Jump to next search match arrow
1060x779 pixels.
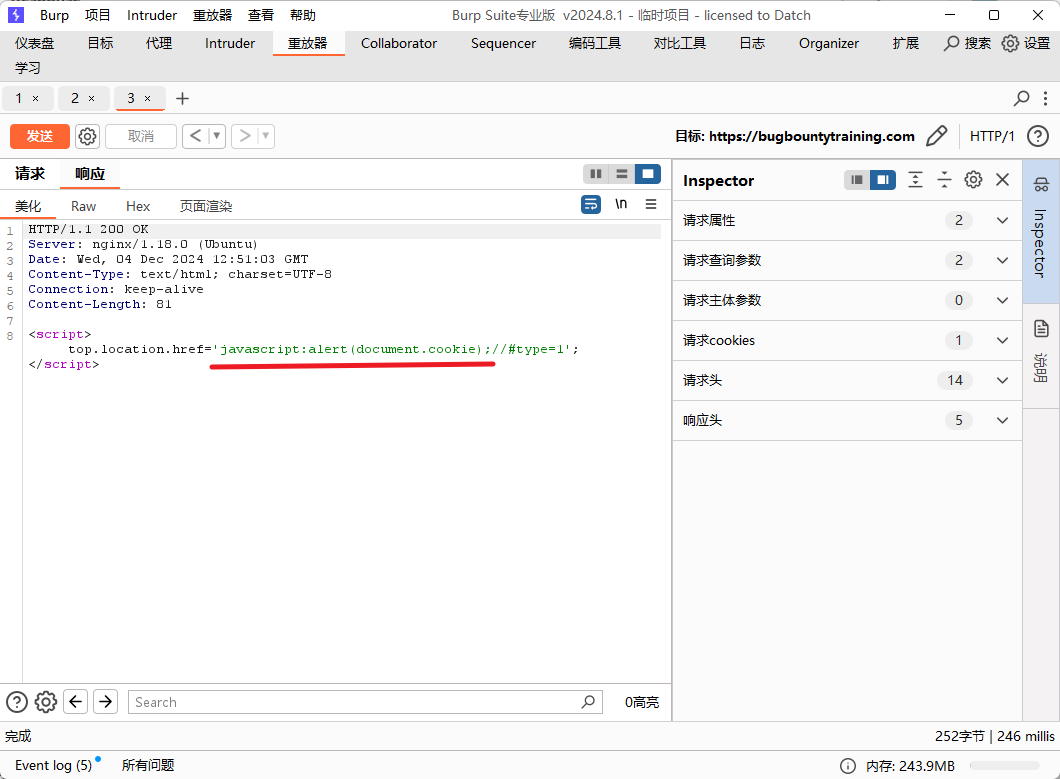tap(105, 702)
